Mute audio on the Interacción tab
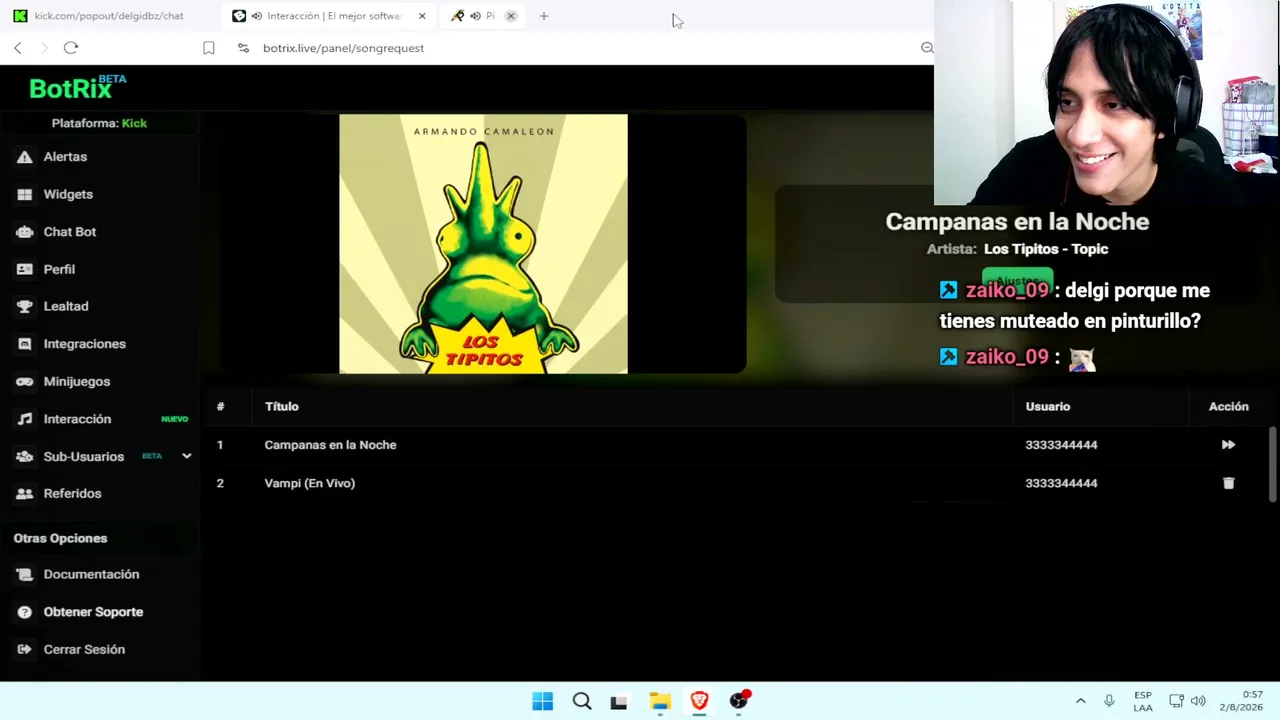 [x=257, y=16]
